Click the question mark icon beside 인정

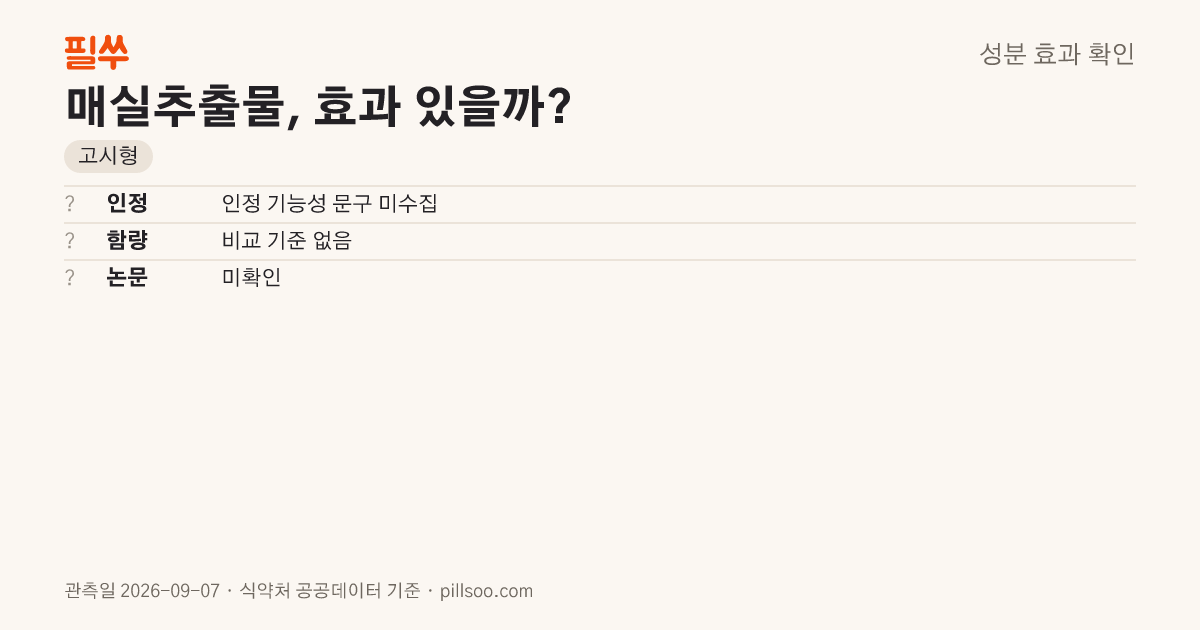pyautogui.click(x=70, y=204)
